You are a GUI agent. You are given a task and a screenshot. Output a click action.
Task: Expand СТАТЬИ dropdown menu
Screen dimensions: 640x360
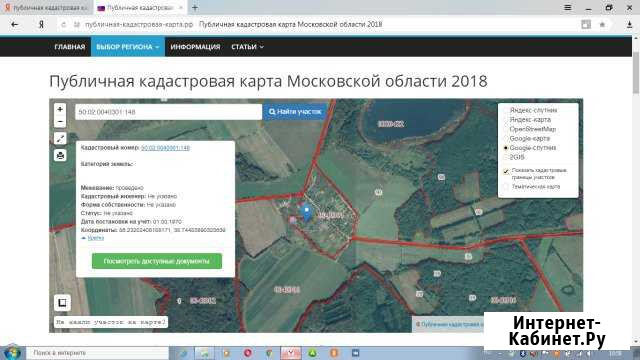pyautogui.click(x=247, y=47)
